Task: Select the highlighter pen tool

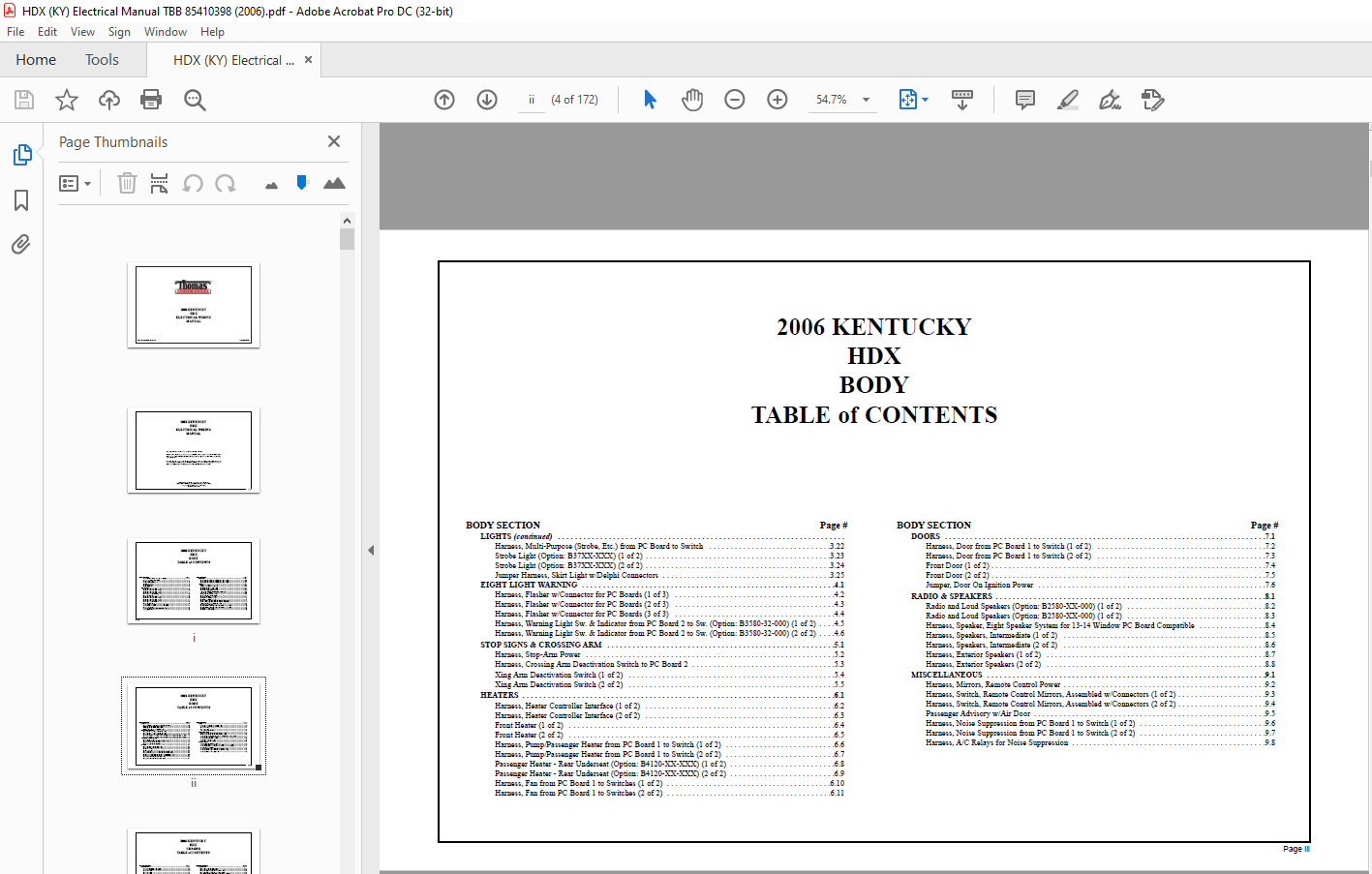Action: pos(1068,100)
